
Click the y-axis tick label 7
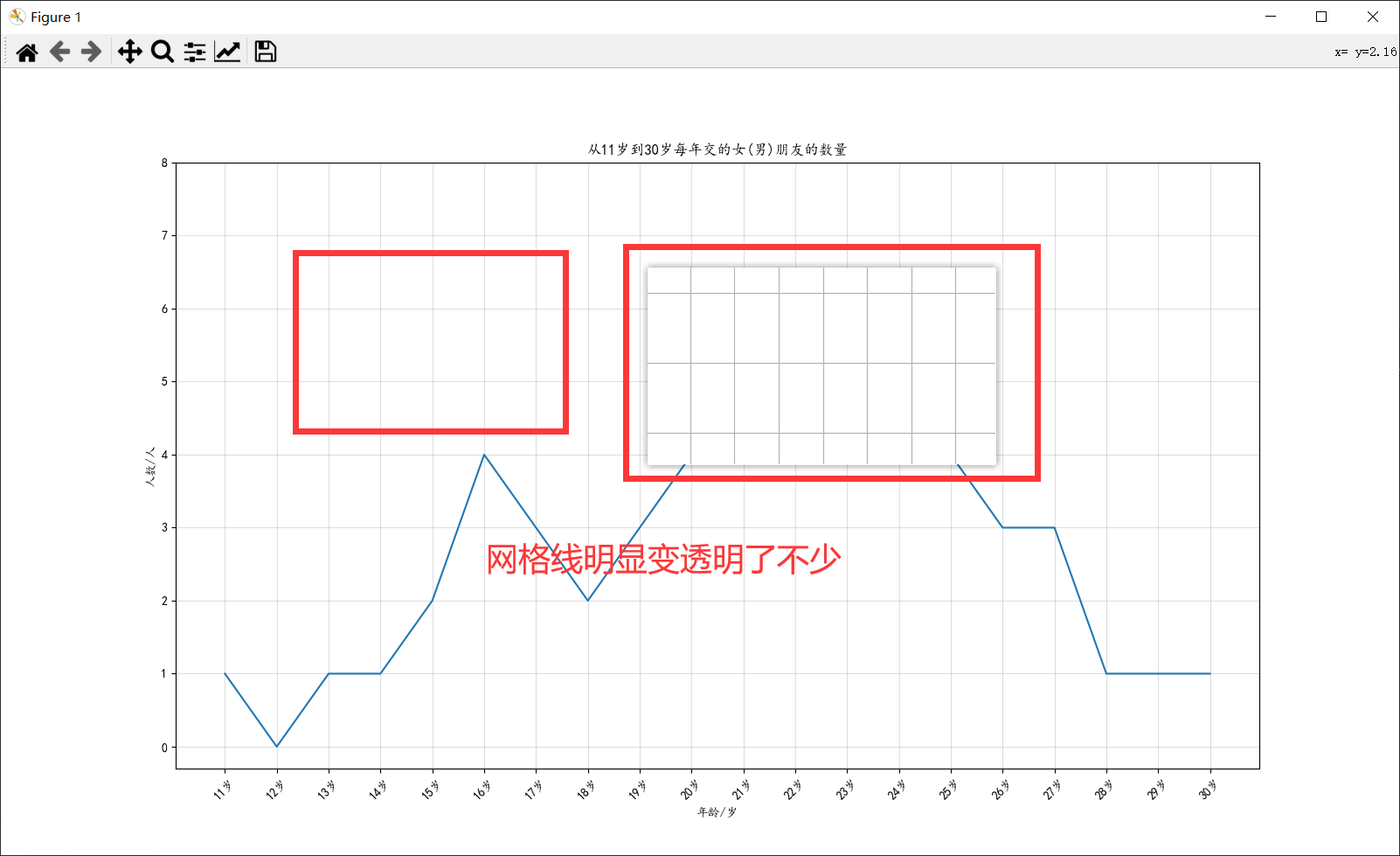pyautogui.click(x=164, y=235)
